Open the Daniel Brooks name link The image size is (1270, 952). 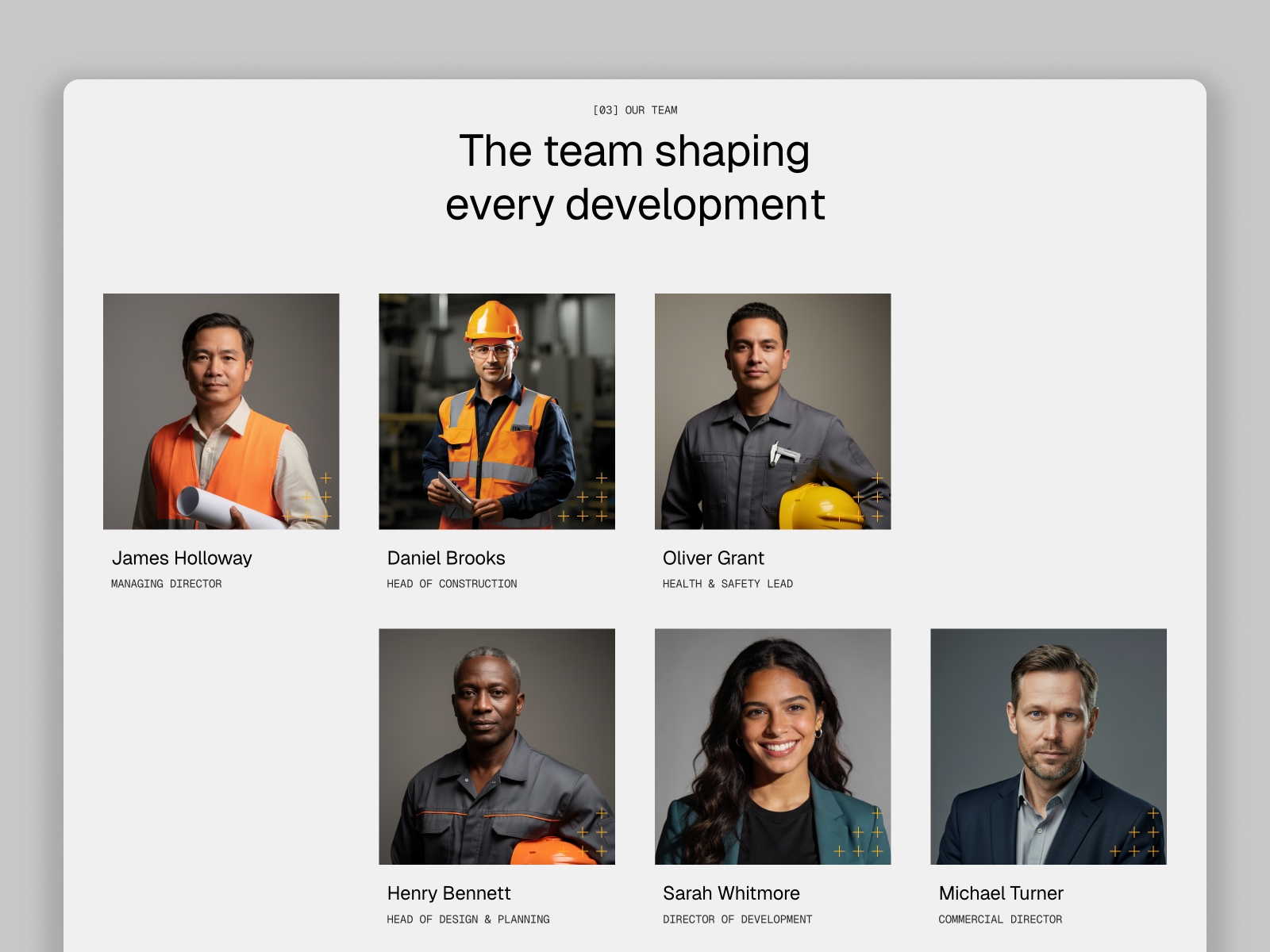[x=446, y=558]
